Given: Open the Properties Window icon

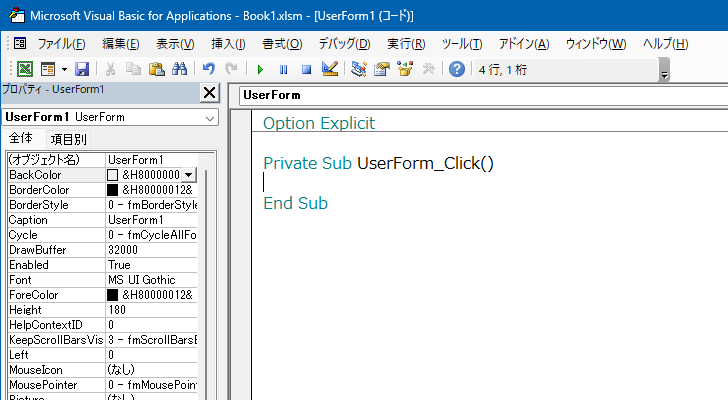Looking at the screenshot, I should click(382, 70).
